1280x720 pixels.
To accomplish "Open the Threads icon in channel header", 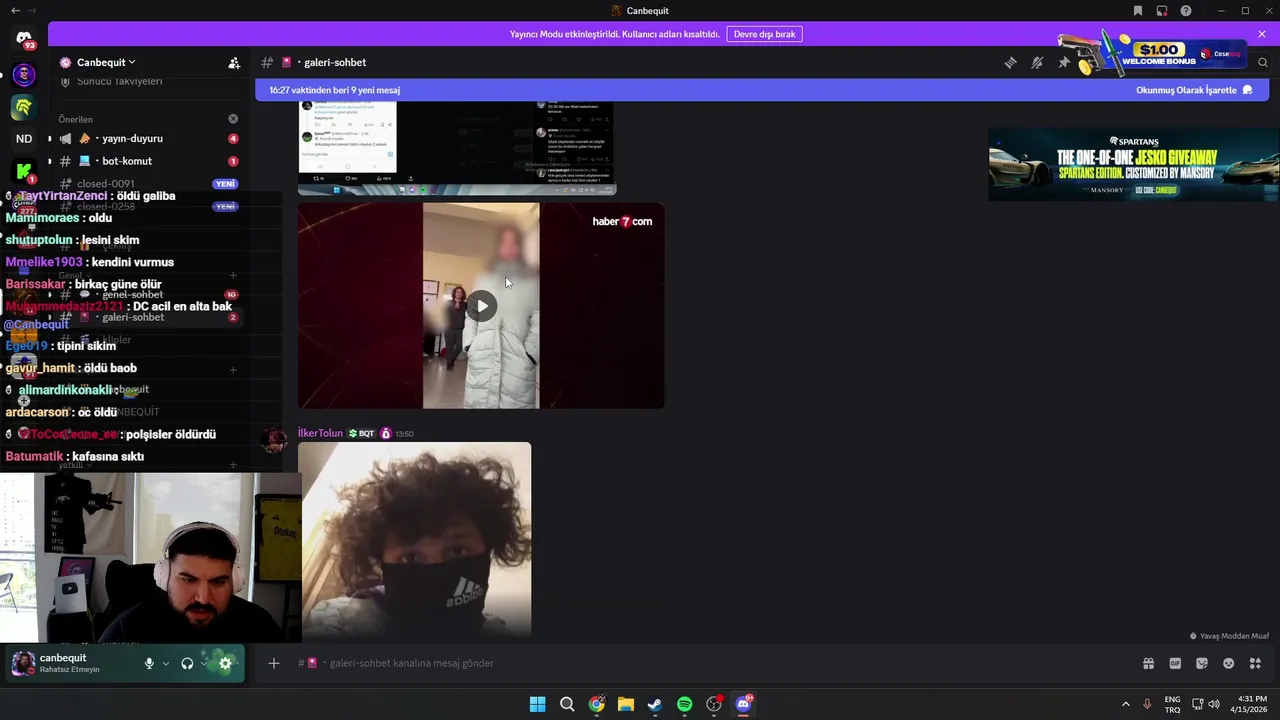I will point(1010,62).
